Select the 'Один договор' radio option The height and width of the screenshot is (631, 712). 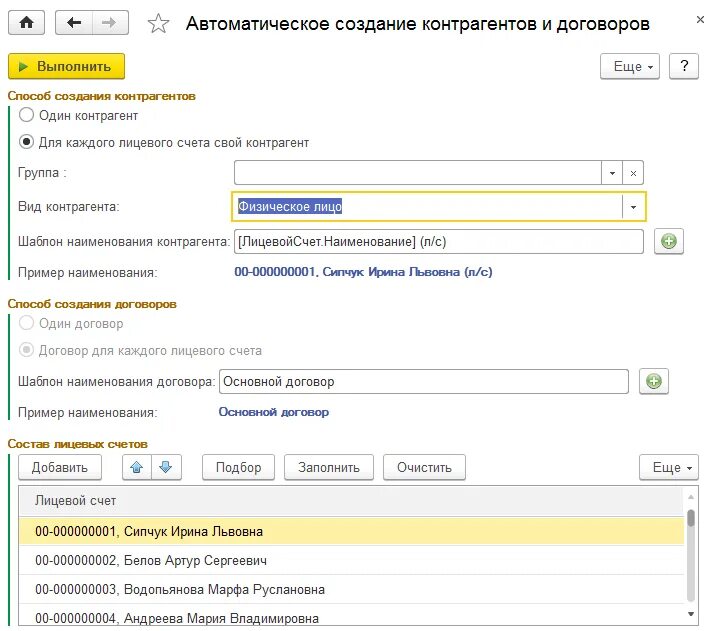pyautogui.click(x=27, y=323)
